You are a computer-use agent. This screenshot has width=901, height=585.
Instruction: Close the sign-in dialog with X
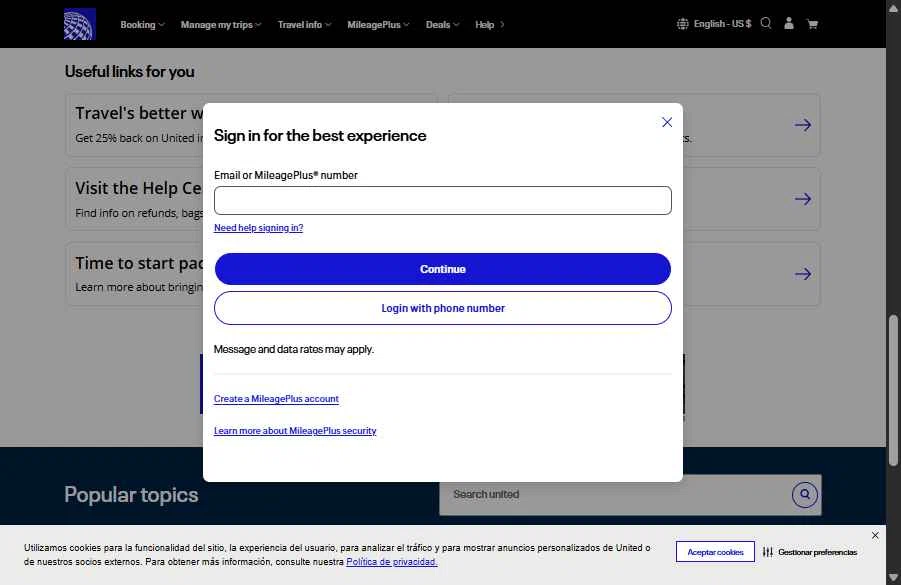(x=667, y=122)
